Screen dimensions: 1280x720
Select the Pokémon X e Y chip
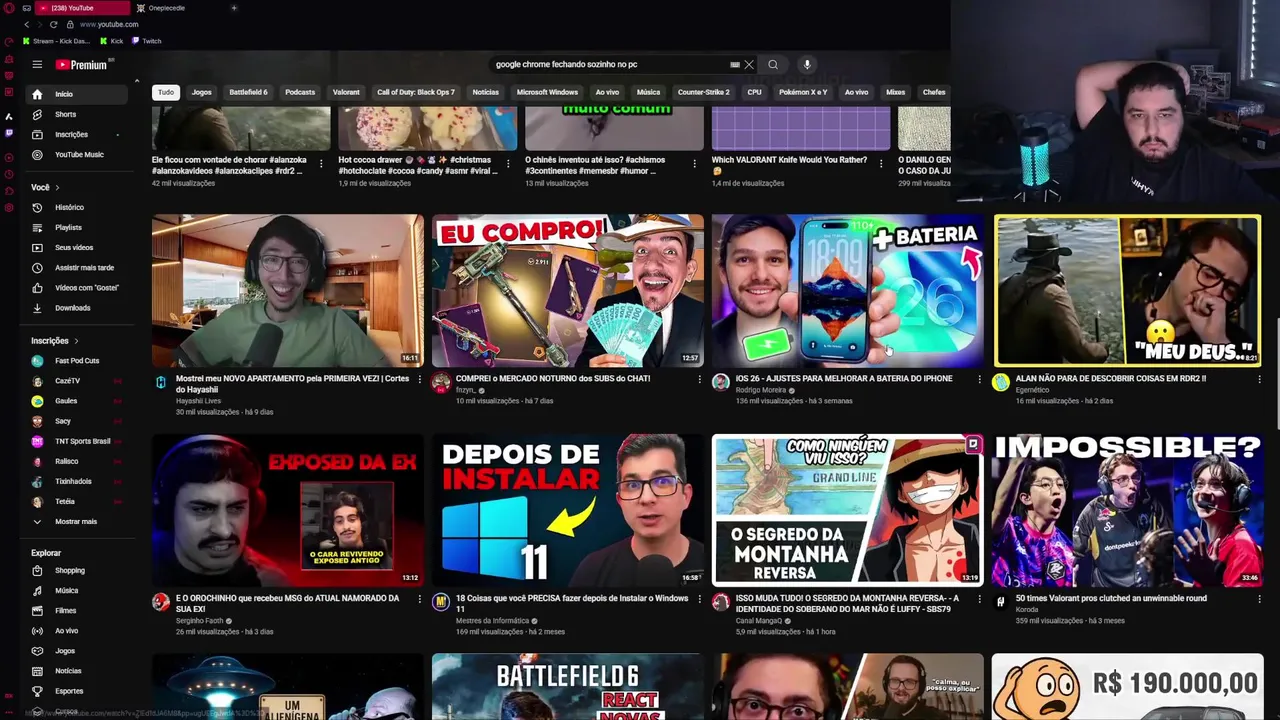tap(803, 92)
